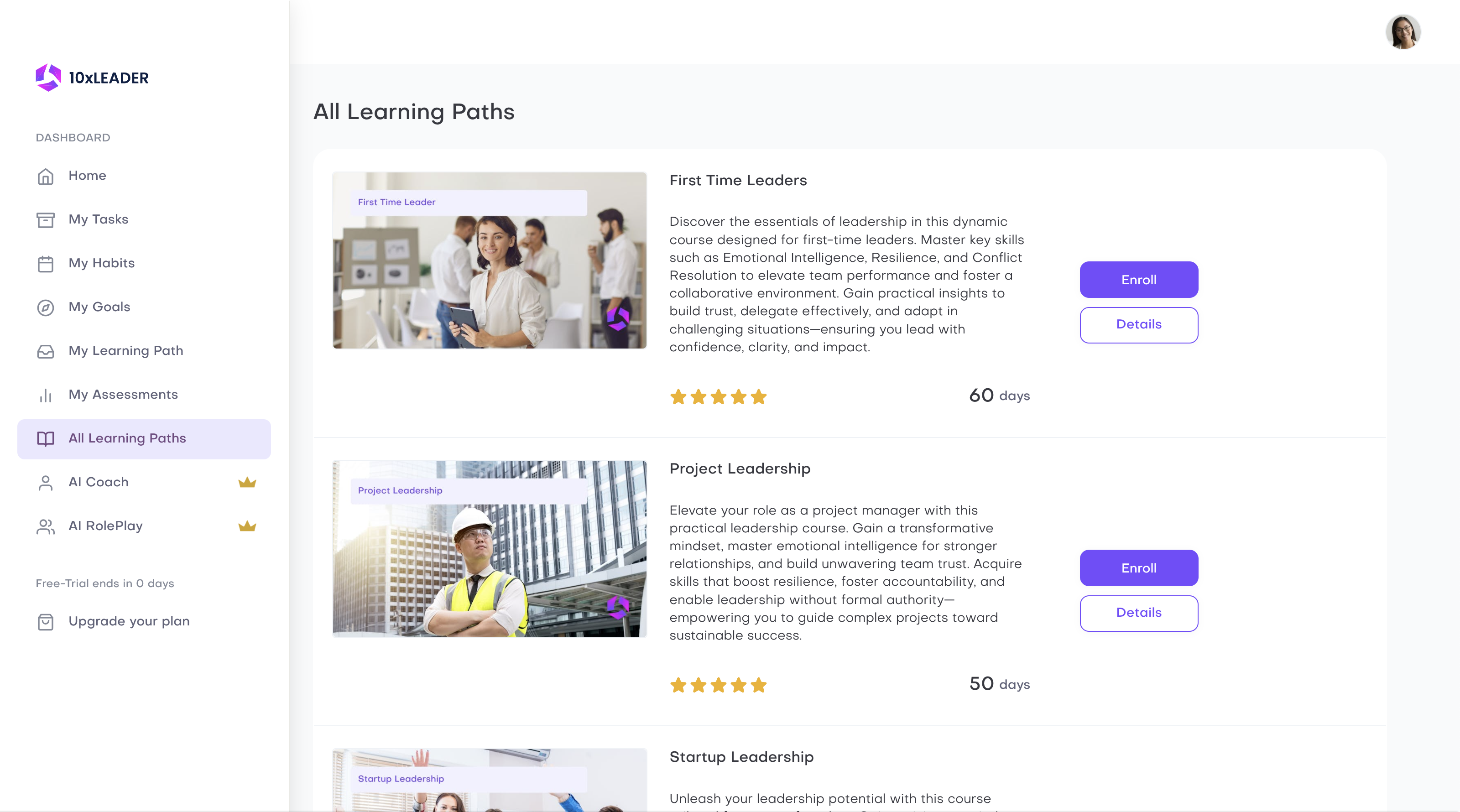Click the AI Coach crown icon
The height and width of the screenshot is (812, 1460).
(247, 482)
